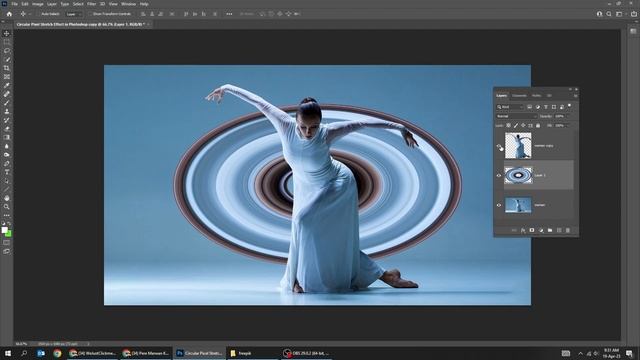Open the Edit Toolbar three-dots button
The image size is (640, 360).
pyautogui.click(x=7, y=216)
